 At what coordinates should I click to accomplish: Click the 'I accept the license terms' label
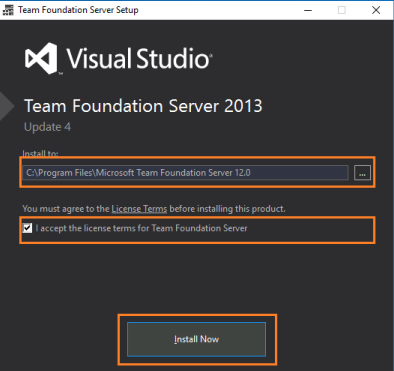coord(141,228)
